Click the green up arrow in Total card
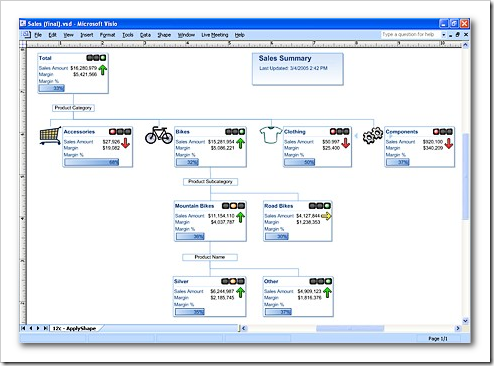 coord(103,70)
